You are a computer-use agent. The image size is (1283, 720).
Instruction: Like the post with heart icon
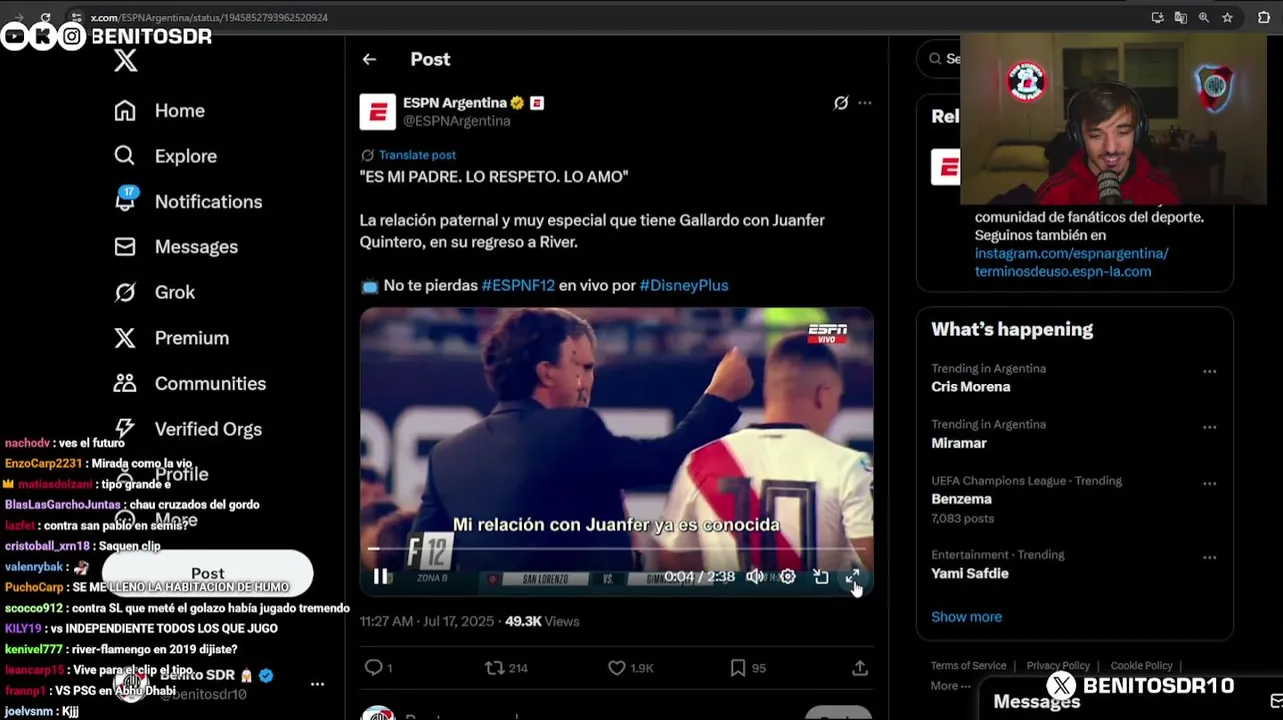(x=617, y=667)
